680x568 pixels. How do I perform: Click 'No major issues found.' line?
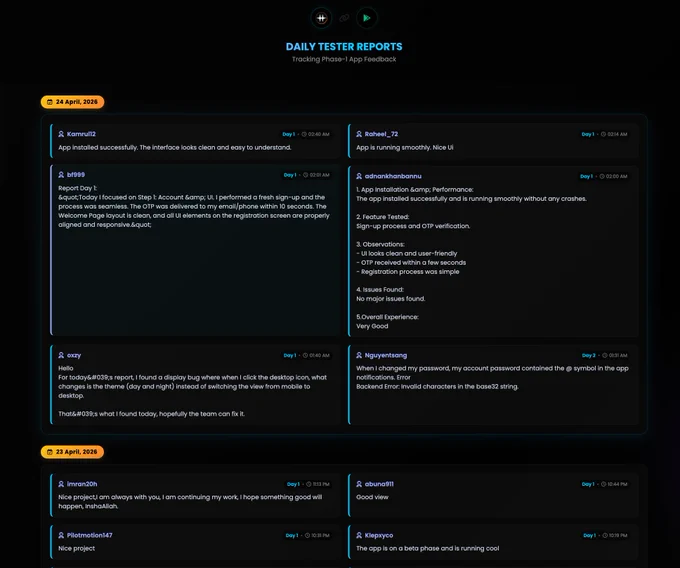pyautogui.click(x=391, y=299)
